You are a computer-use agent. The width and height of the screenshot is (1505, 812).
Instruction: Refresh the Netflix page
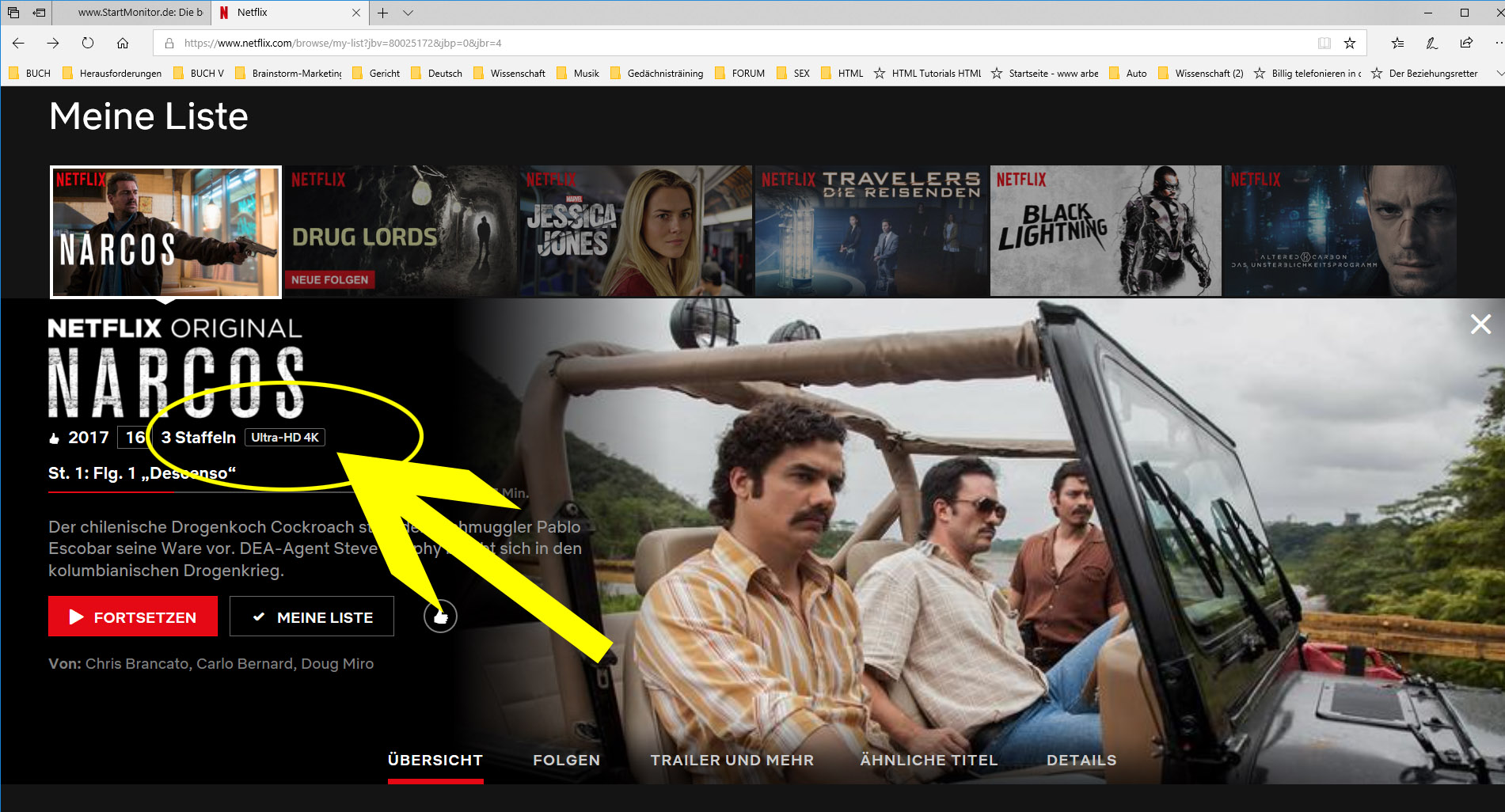pyautogui.click(x=86, y=44)
